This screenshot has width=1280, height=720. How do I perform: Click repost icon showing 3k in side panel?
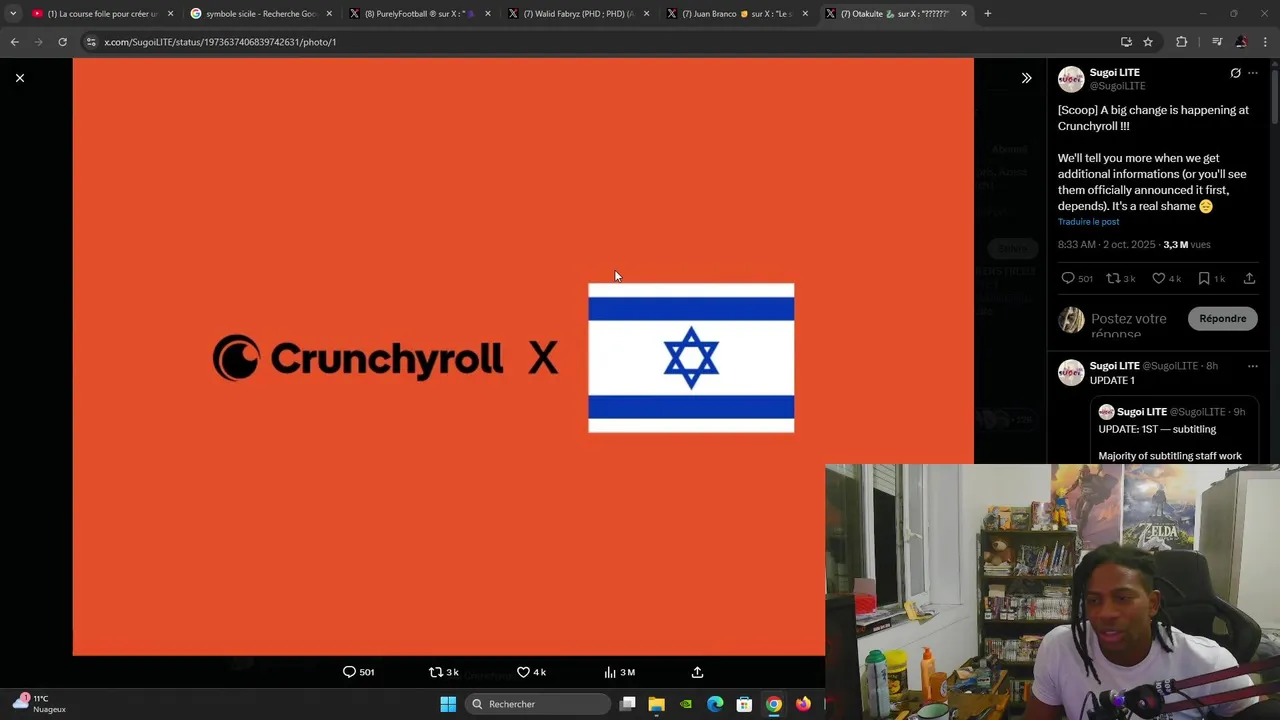[1120, 278]
